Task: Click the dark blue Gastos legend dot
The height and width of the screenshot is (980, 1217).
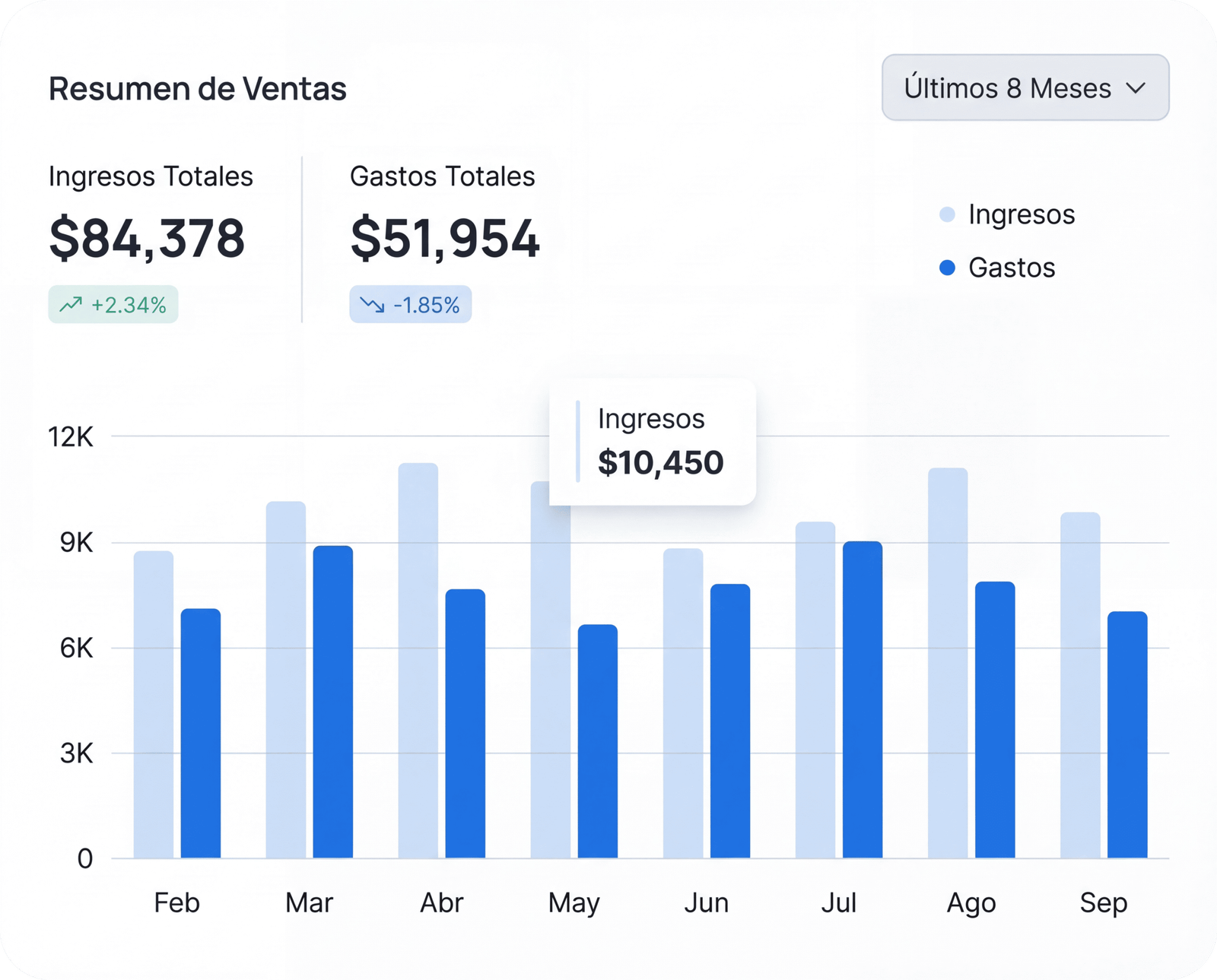Action: (x=947, y=268)
